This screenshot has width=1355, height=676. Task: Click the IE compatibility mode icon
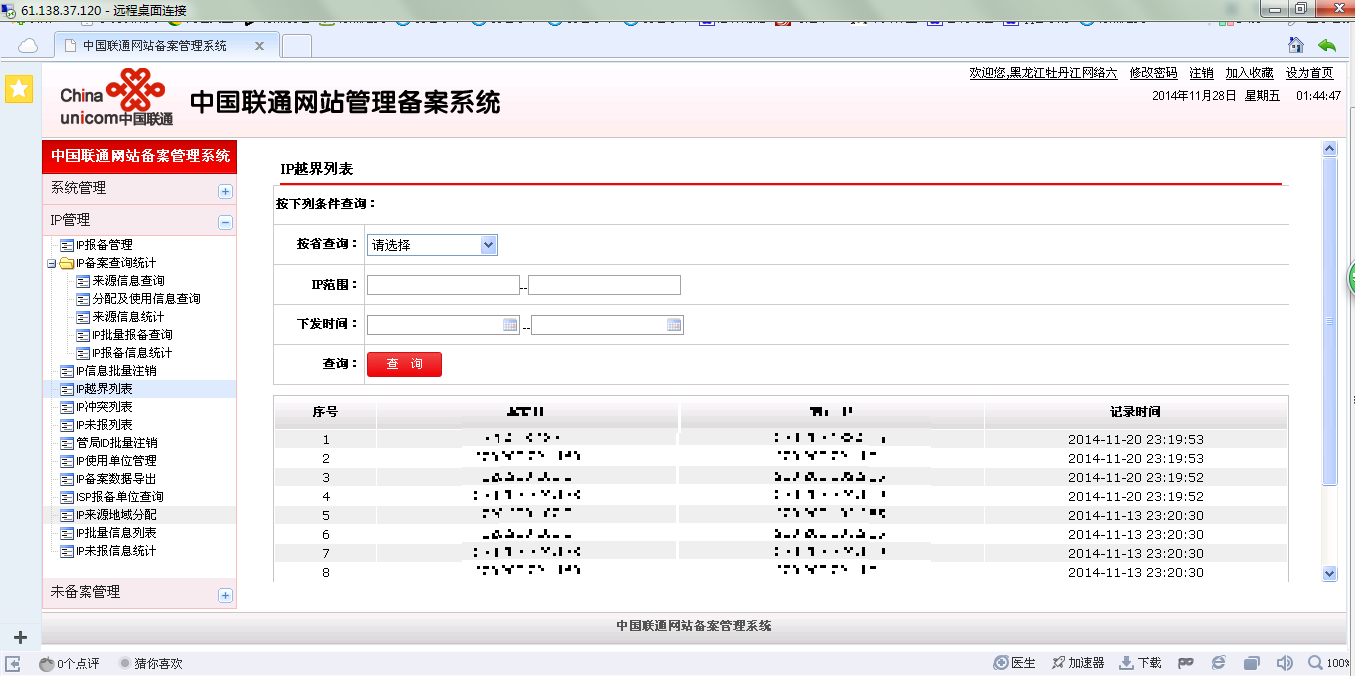pos(1218,663)
